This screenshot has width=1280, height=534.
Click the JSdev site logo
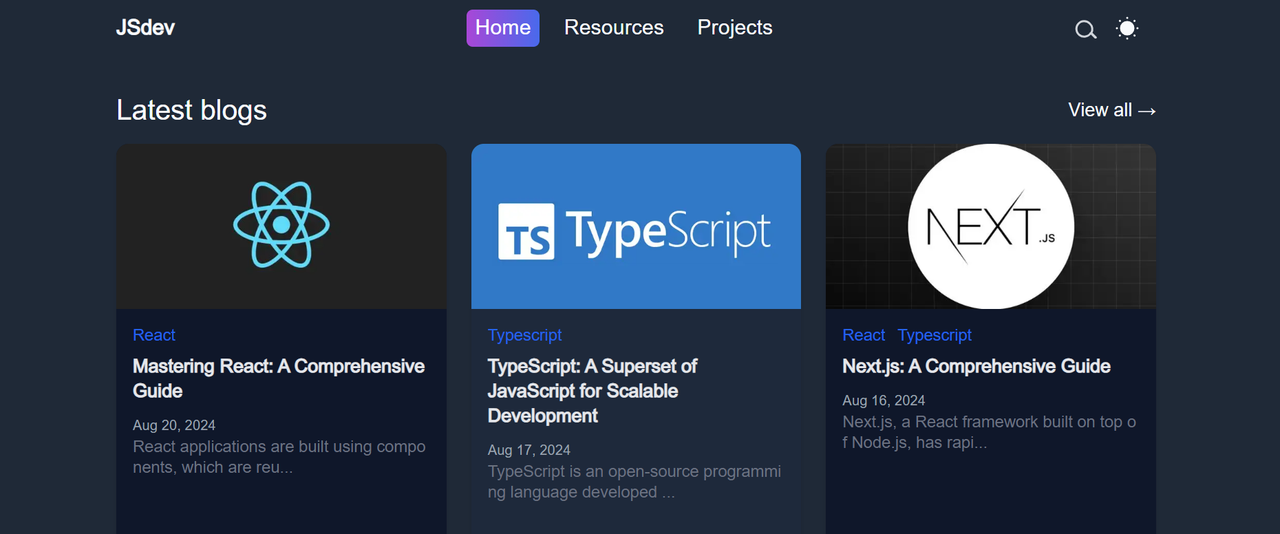[x=146, y=28]
